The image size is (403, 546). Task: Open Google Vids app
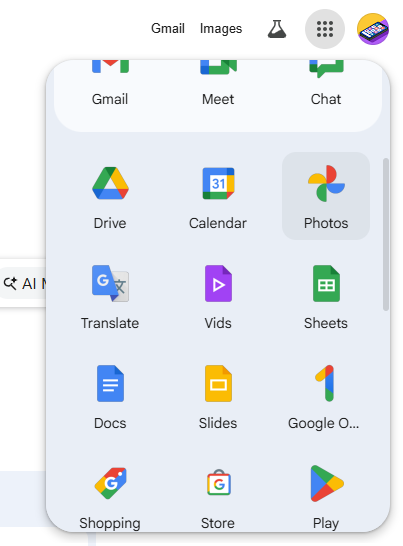(x=218, y=296)
